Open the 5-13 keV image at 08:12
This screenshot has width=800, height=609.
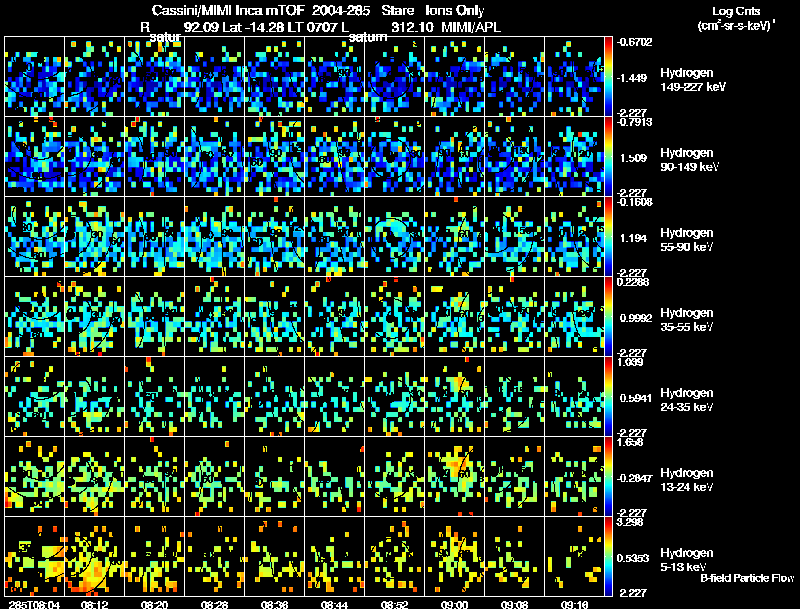94,556
